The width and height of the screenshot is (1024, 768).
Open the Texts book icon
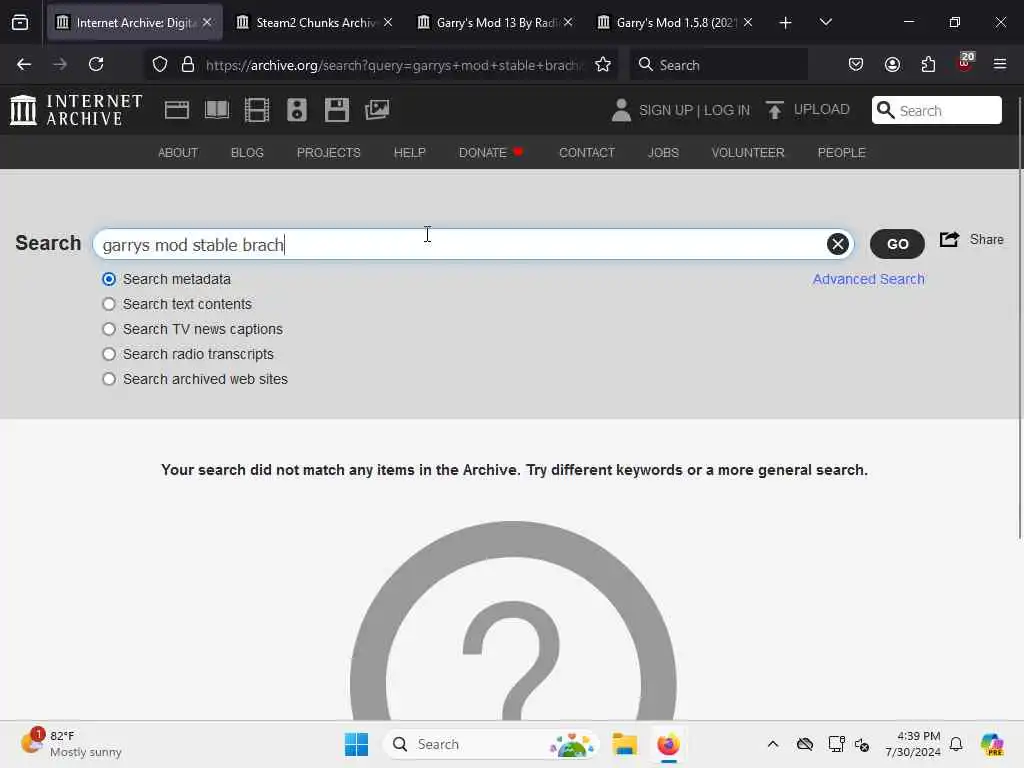(217, 110)
